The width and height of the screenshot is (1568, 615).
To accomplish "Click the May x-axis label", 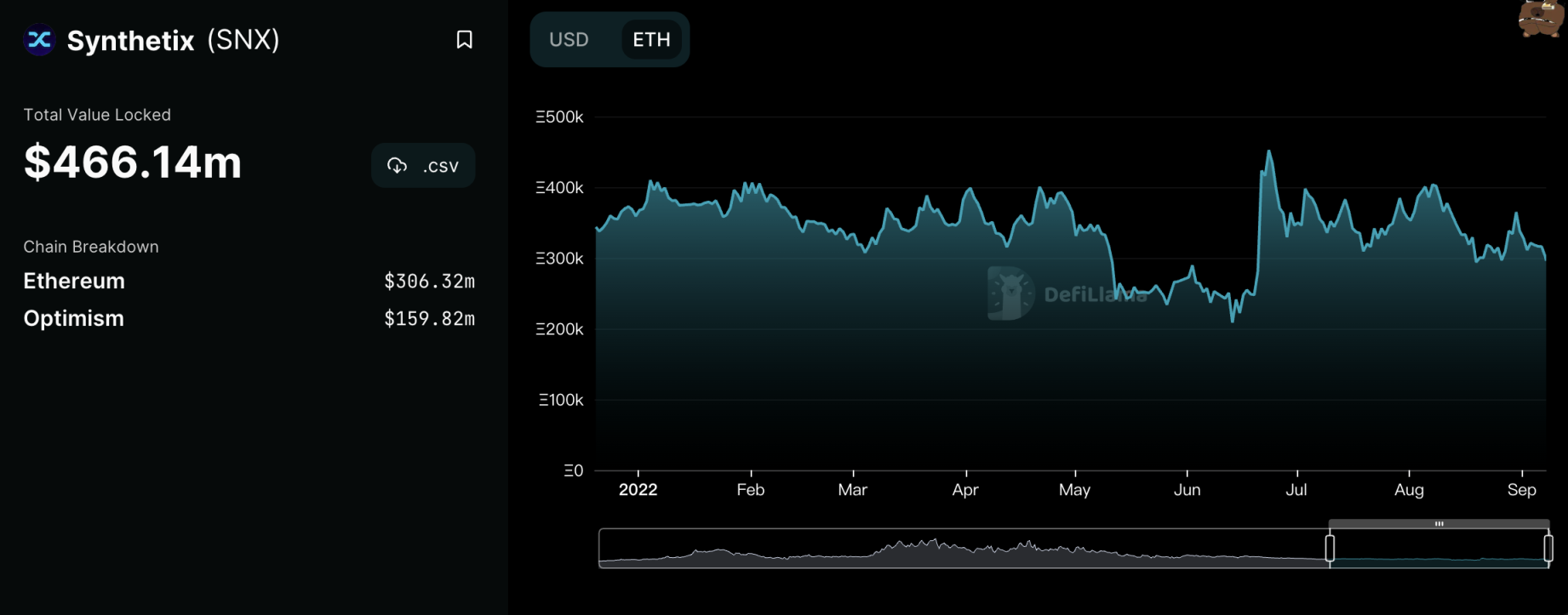I will (1074, 490).
